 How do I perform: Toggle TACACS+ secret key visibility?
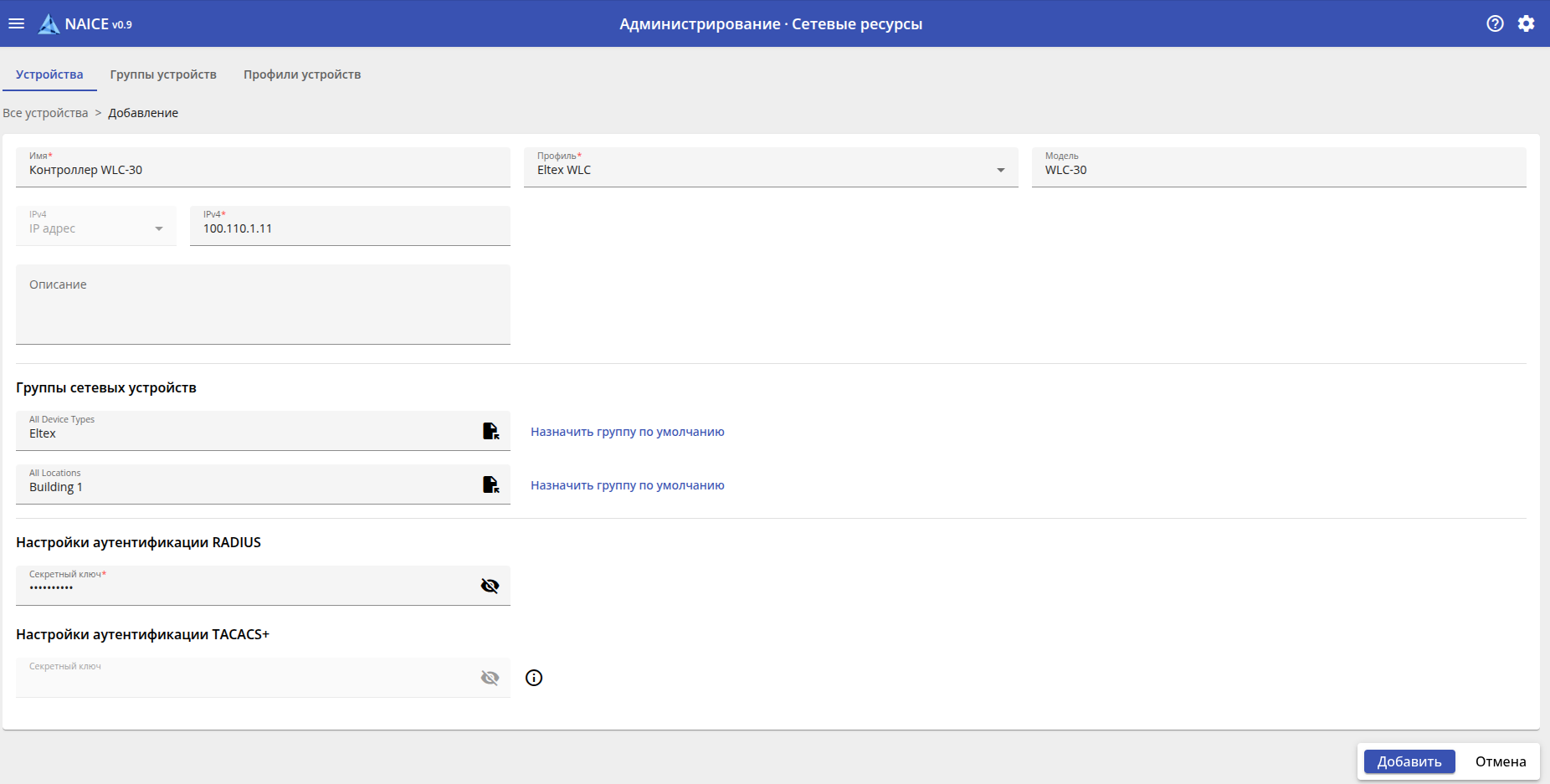click(490, 678)
